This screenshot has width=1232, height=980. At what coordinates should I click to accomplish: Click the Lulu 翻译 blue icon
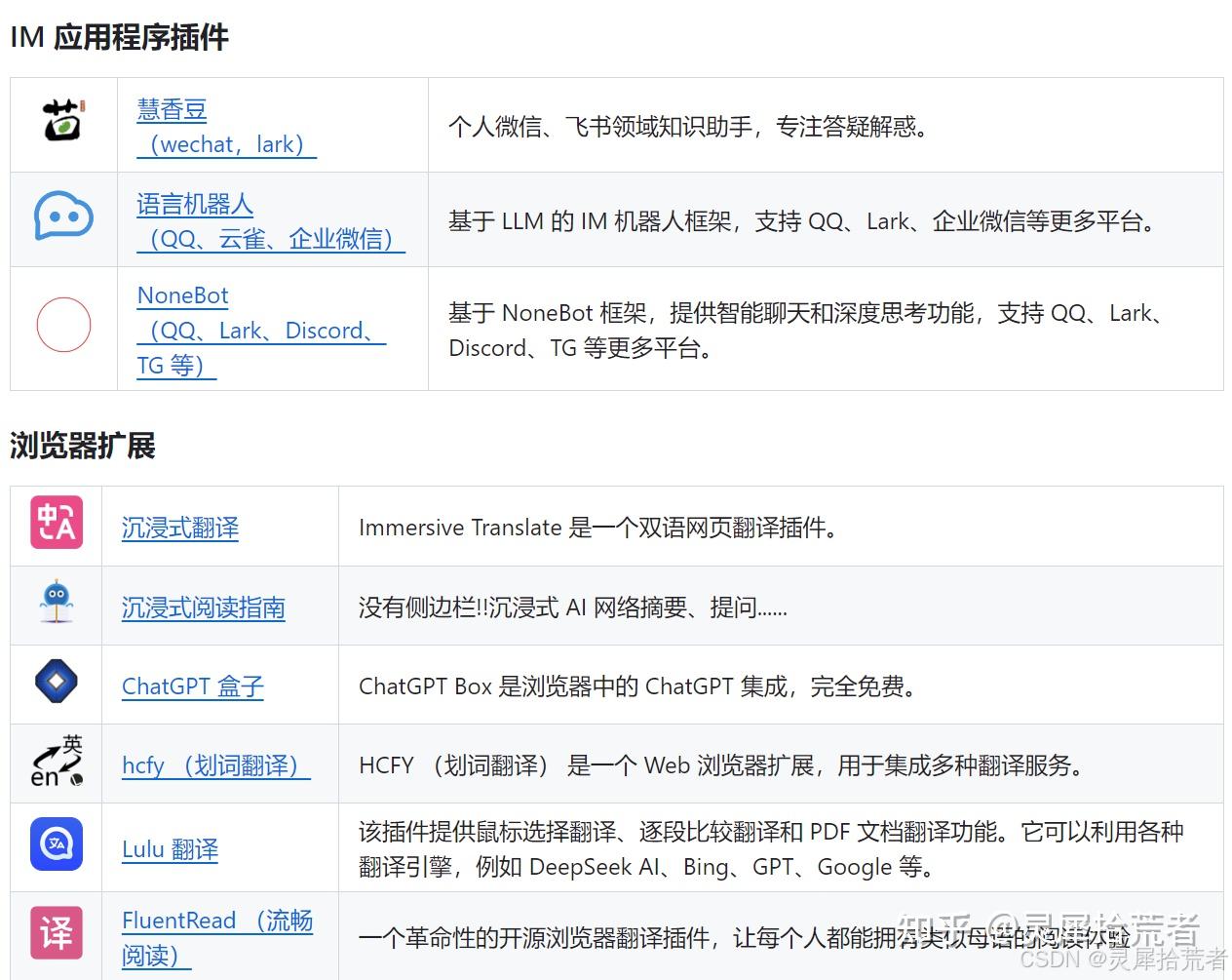[x=57, y=844]
